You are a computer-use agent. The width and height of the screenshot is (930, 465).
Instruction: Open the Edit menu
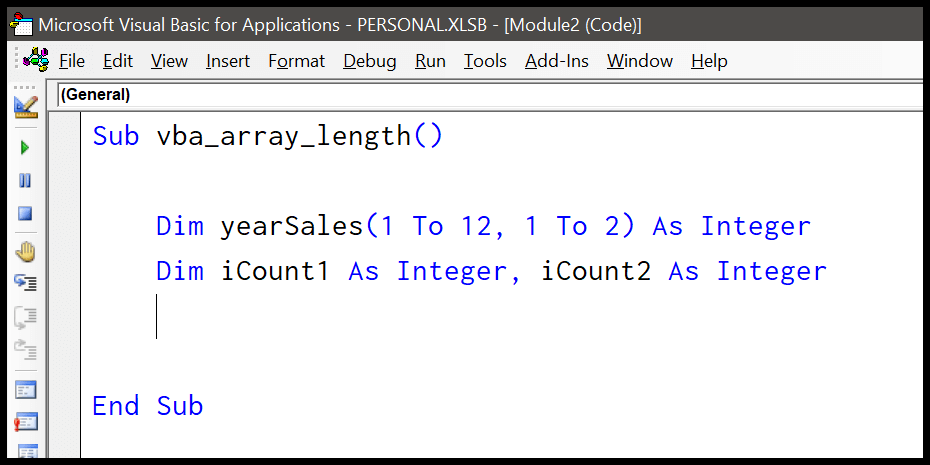pos(118,61)
